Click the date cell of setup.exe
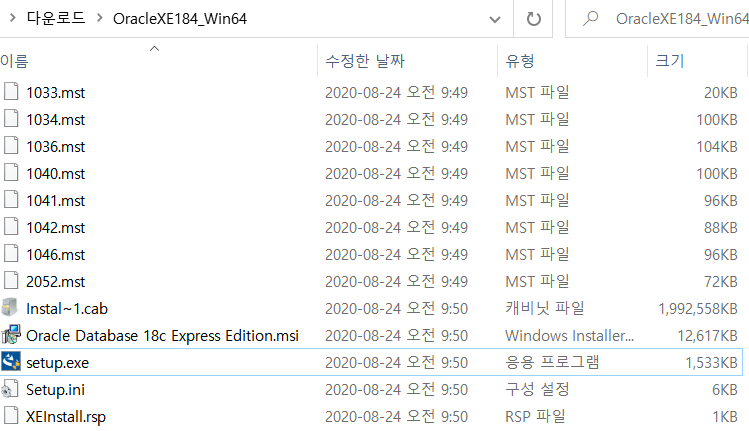This screenshot has height=431, width=749. [x=396, y=363]
